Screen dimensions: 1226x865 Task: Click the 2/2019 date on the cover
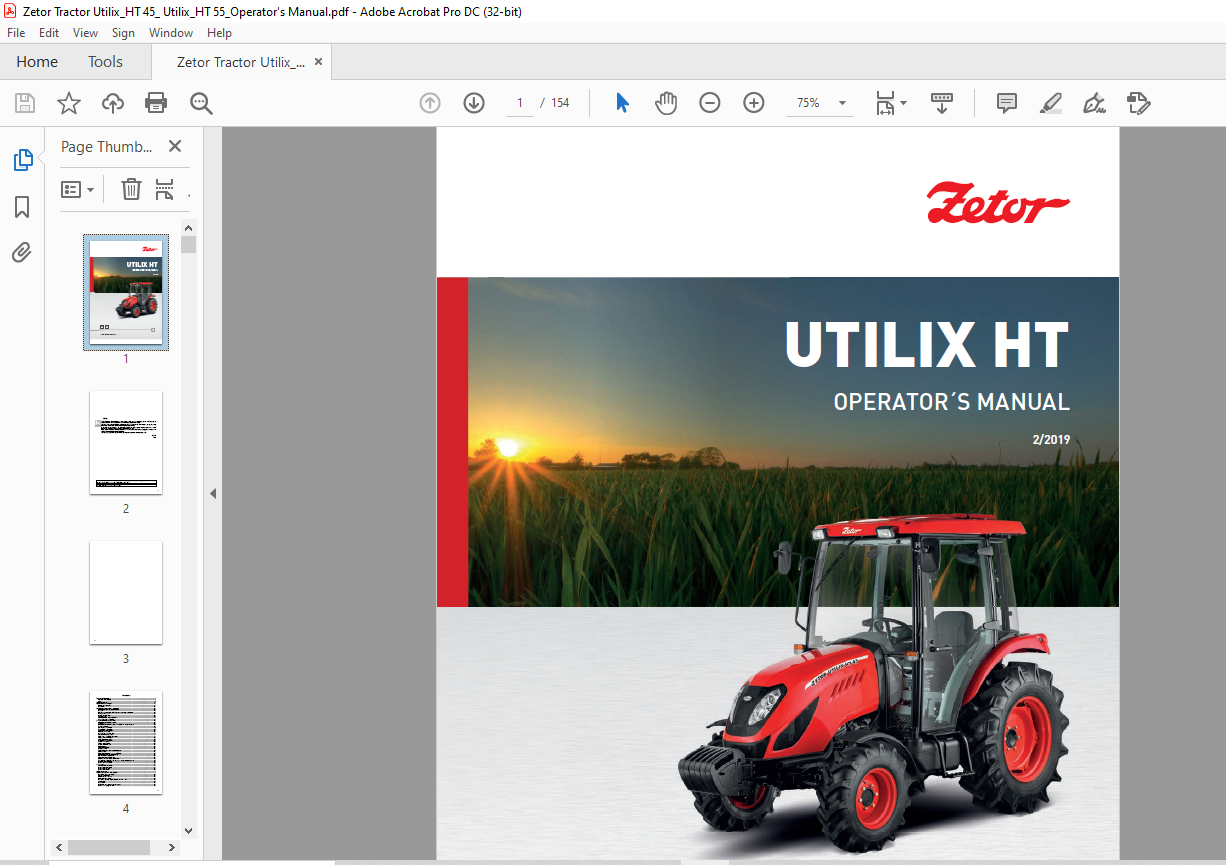1050,439
